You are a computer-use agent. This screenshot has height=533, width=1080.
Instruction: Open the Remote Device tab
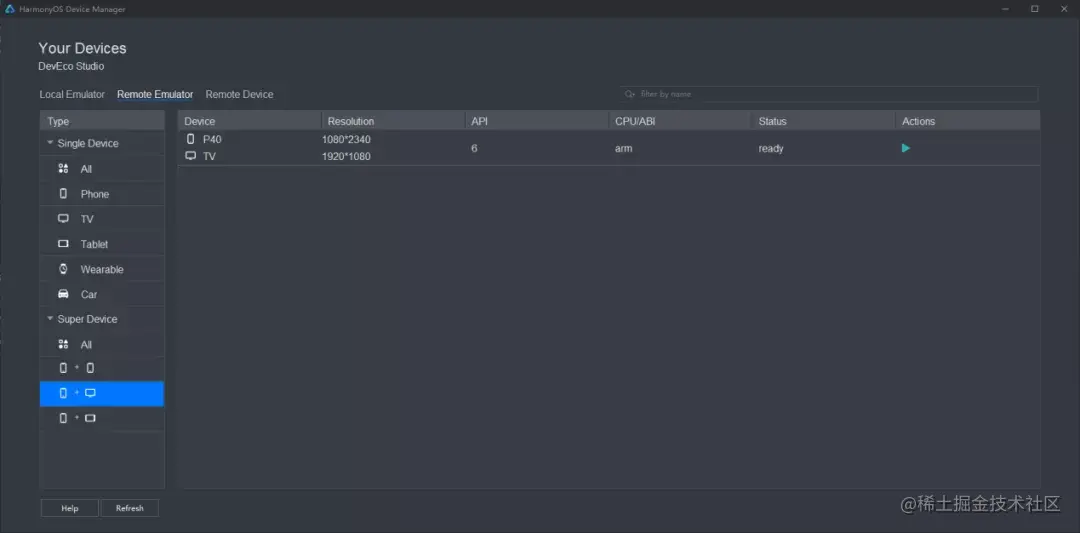tap(239, 94)
